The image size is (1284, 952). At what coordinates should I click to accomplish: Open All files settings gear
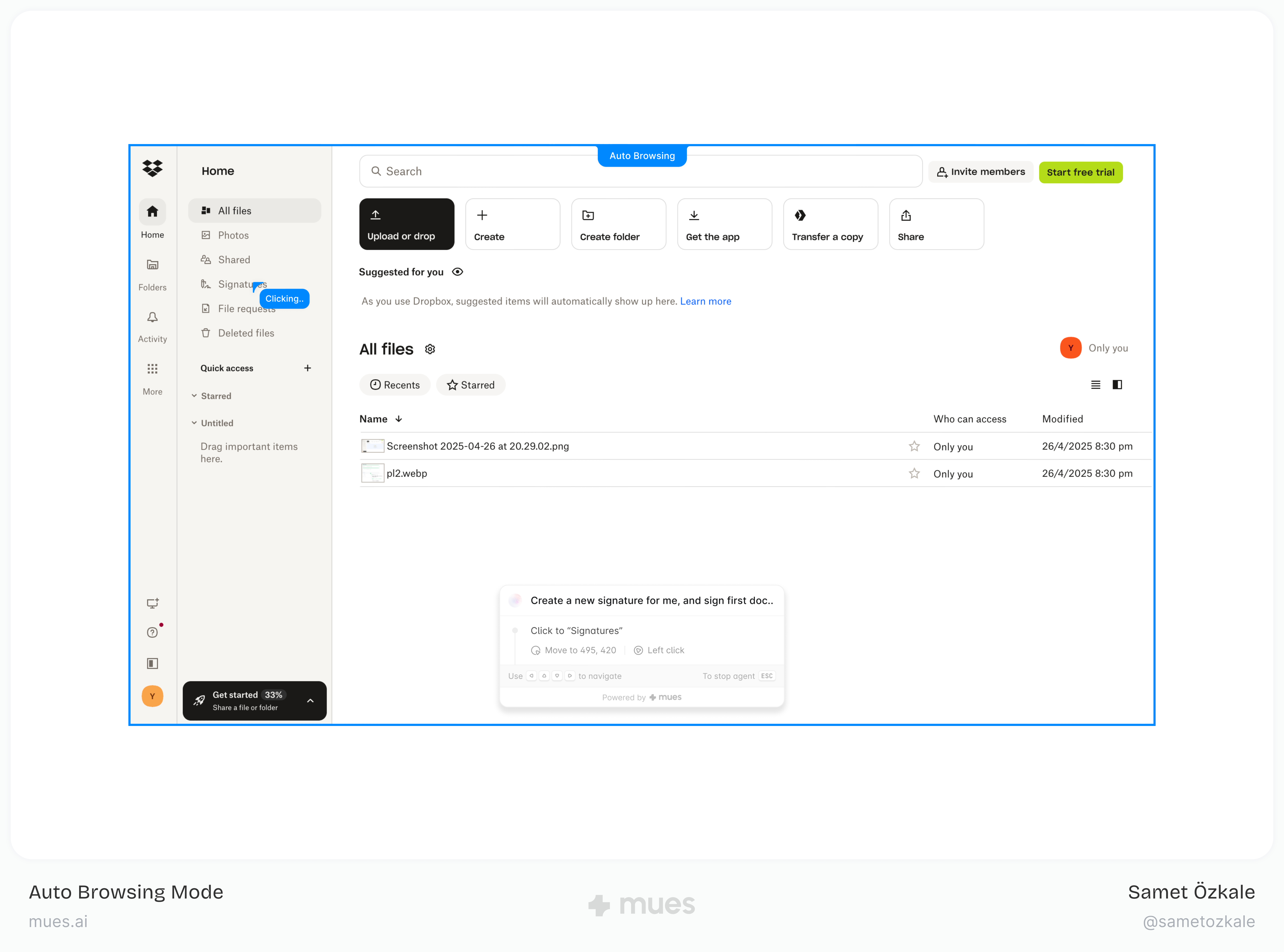[430, 349]
